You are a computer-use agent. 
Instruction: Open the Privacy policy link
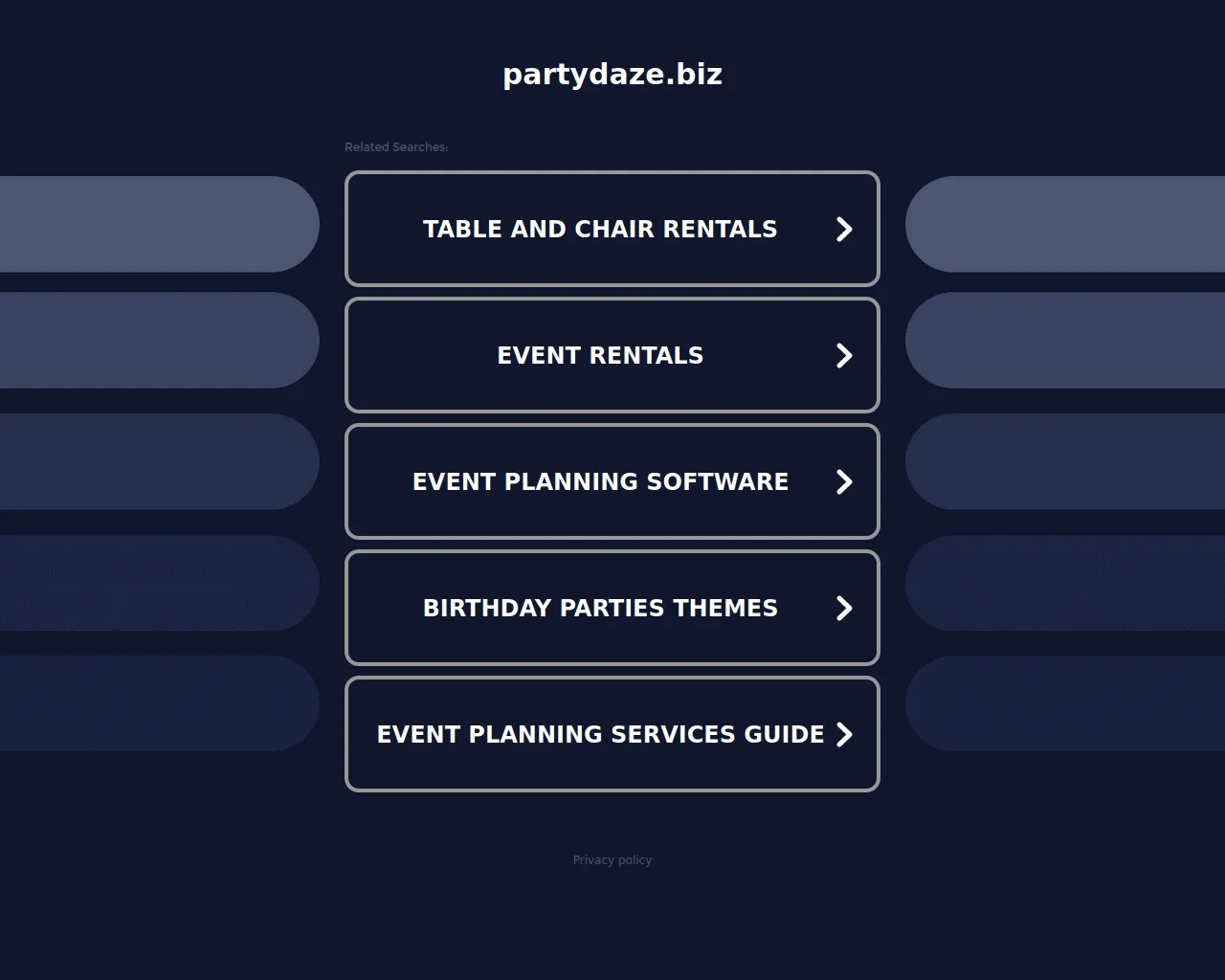tap(612, 859)
